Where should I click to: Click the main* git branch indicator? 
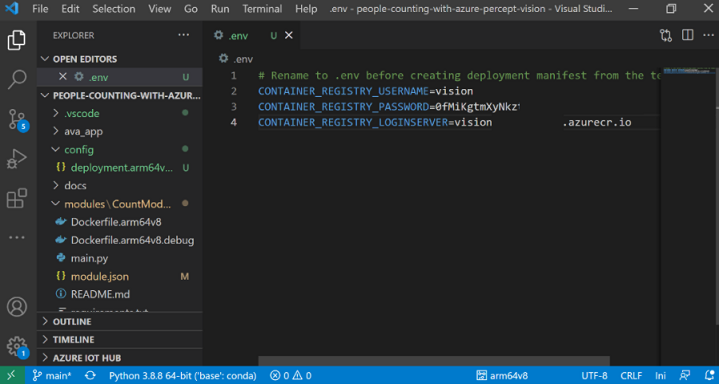(52, 376)
